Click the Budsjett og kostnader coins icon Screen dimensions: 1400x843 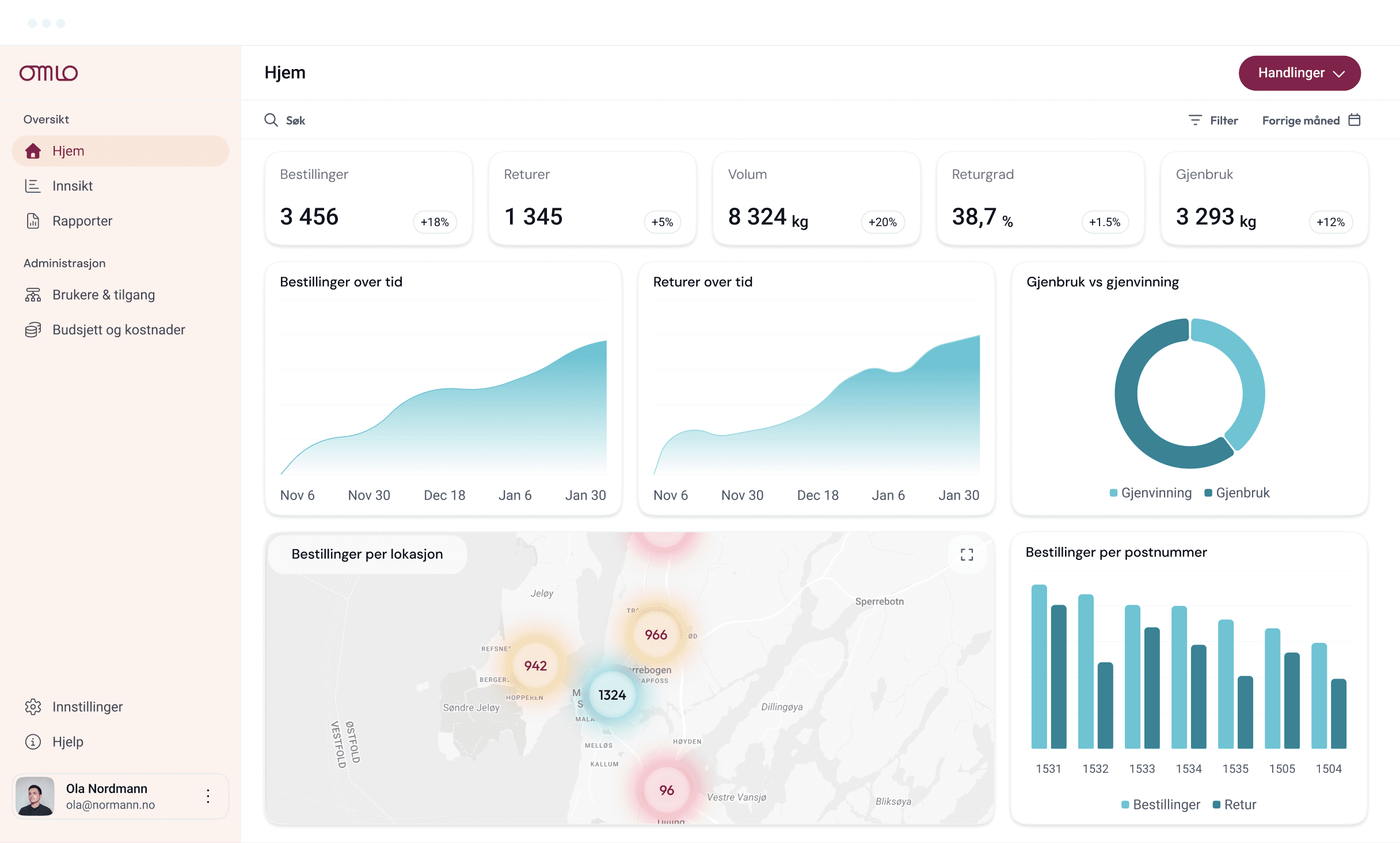[33, 330]
